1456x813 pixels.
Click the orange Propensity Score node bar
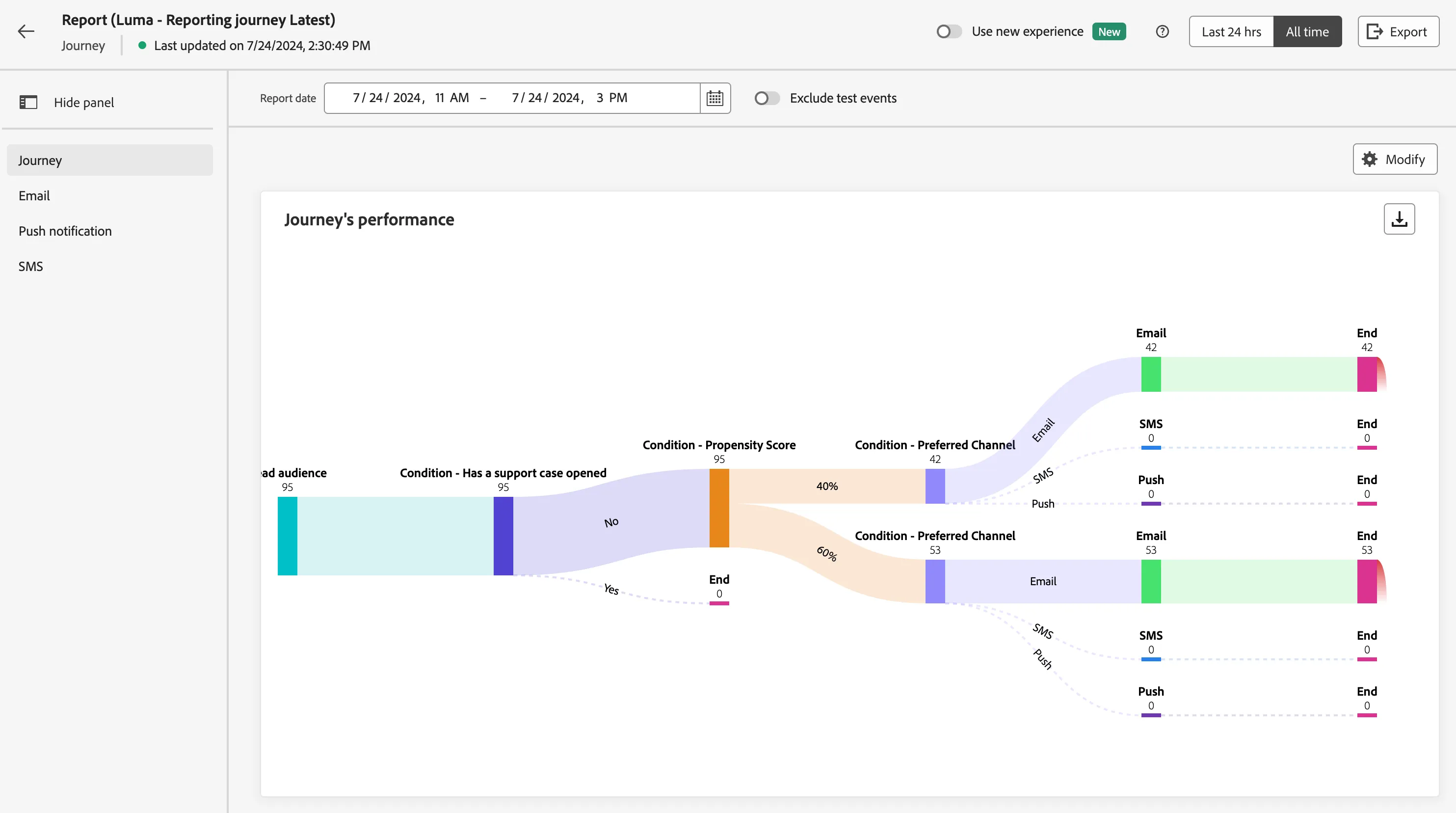(719, 508)
